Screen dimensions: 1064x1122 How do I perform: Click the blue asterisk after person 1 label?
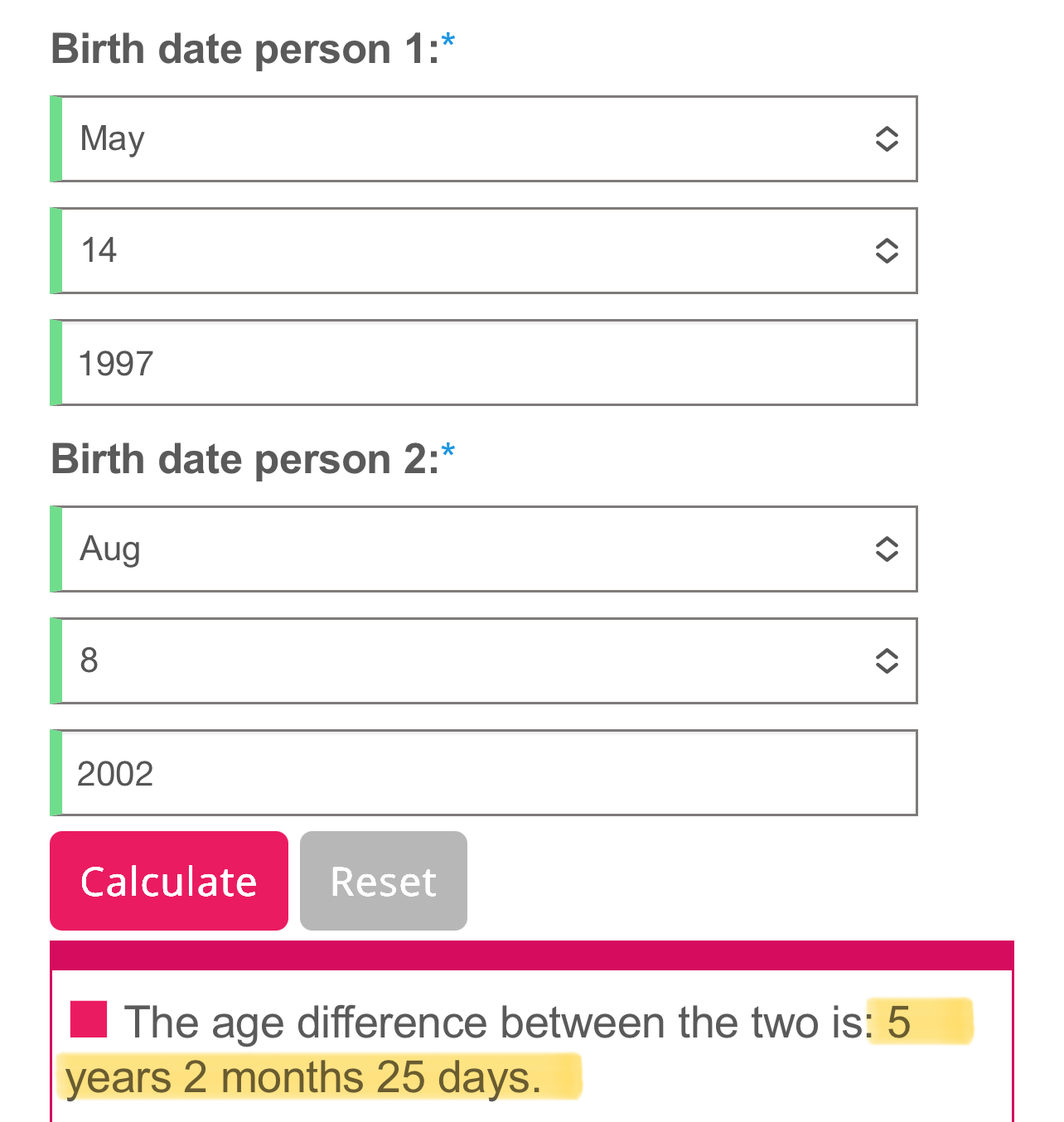(x=448, y=41)
